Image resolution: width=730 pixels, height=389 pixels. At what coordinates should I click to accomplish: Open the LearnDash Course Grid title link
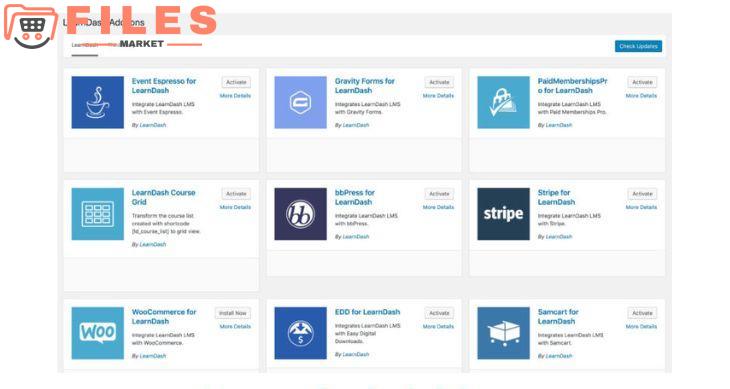click(163, 197)
